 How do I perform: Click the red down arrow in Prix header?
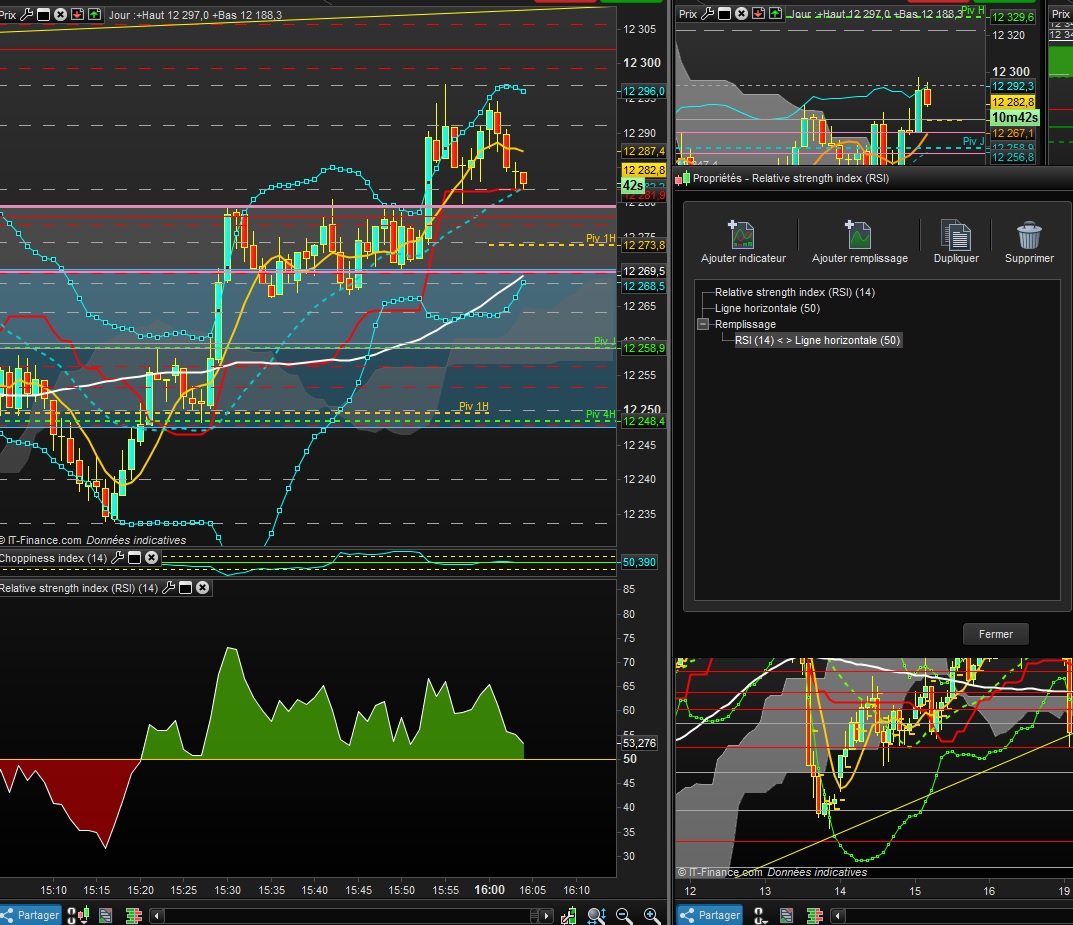(x=78, y=15)
